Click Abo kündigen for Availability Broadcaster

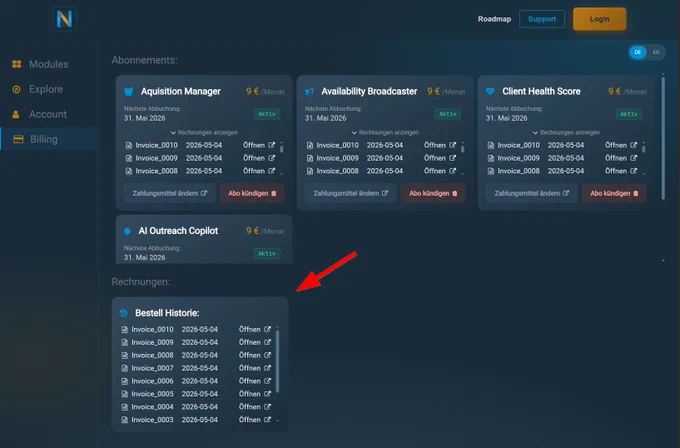tap(433, 193)
